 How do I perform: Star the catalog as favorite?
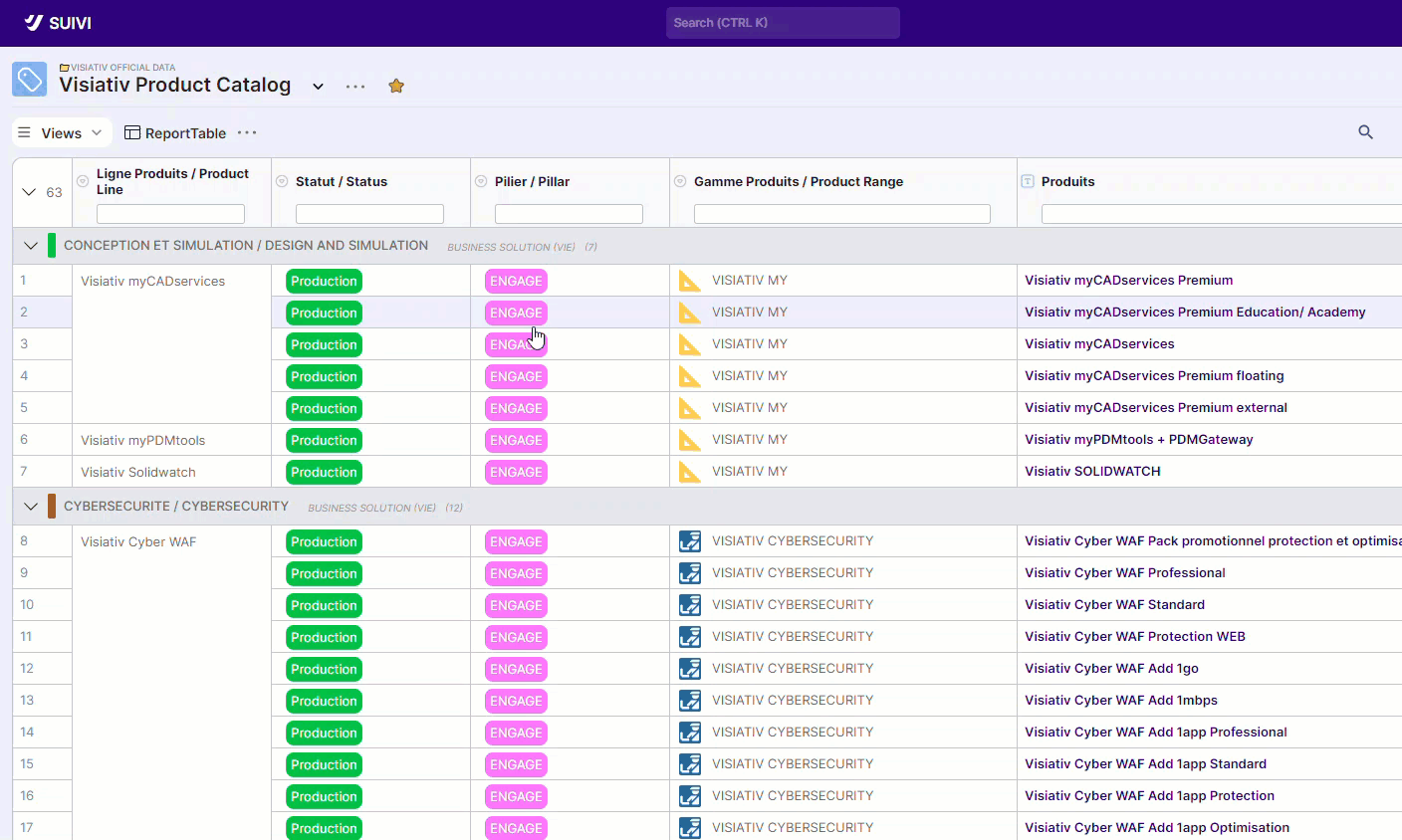click(396, 86)
